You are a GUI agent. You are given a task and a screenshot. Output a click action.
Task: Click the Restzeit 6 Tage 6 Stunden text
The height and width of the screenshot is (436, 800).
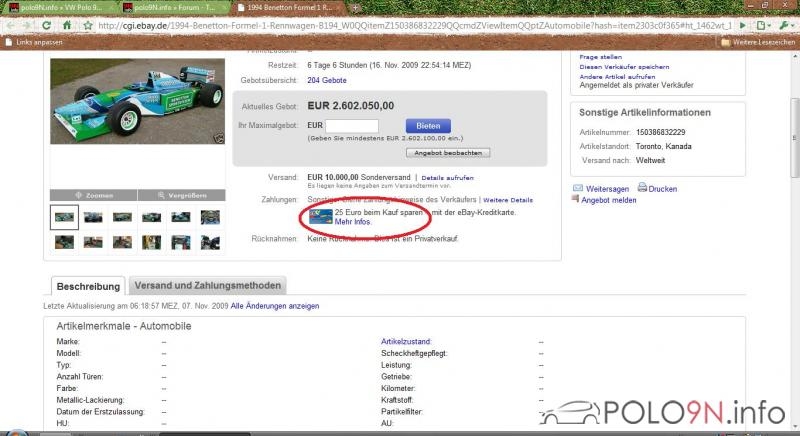(389, 65)
